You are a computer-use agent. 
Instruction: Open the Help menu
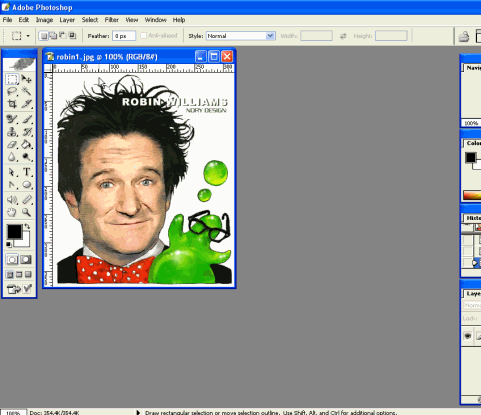(x=179, y=20)
